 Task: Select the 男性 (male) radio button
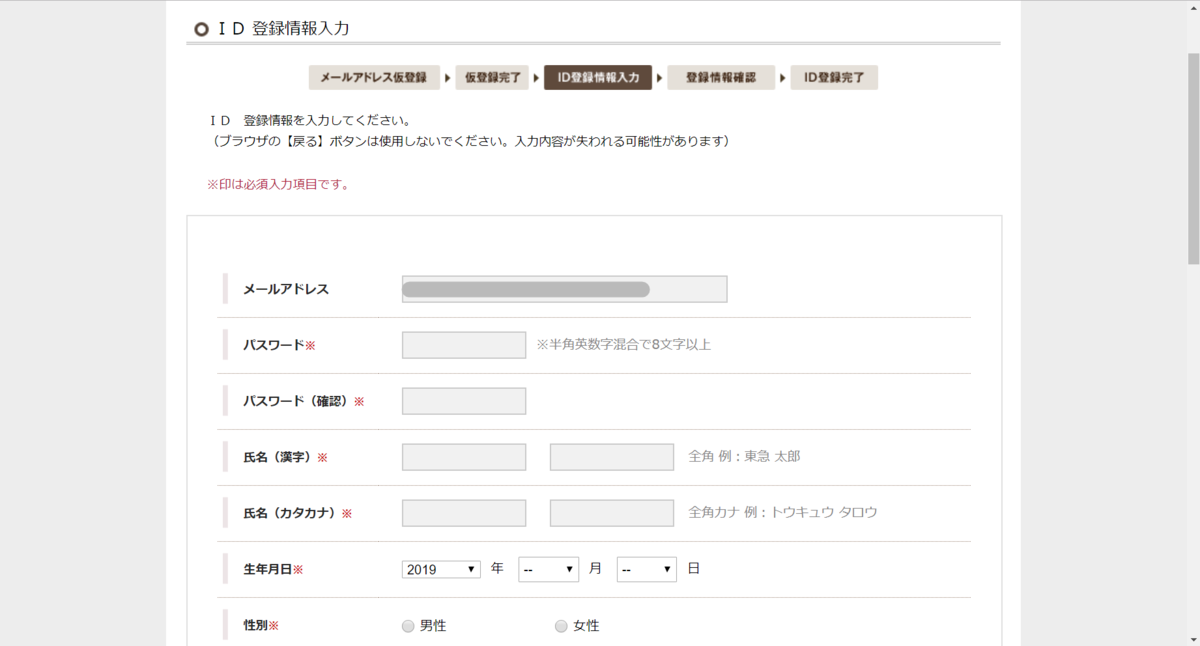pos(408,625)
